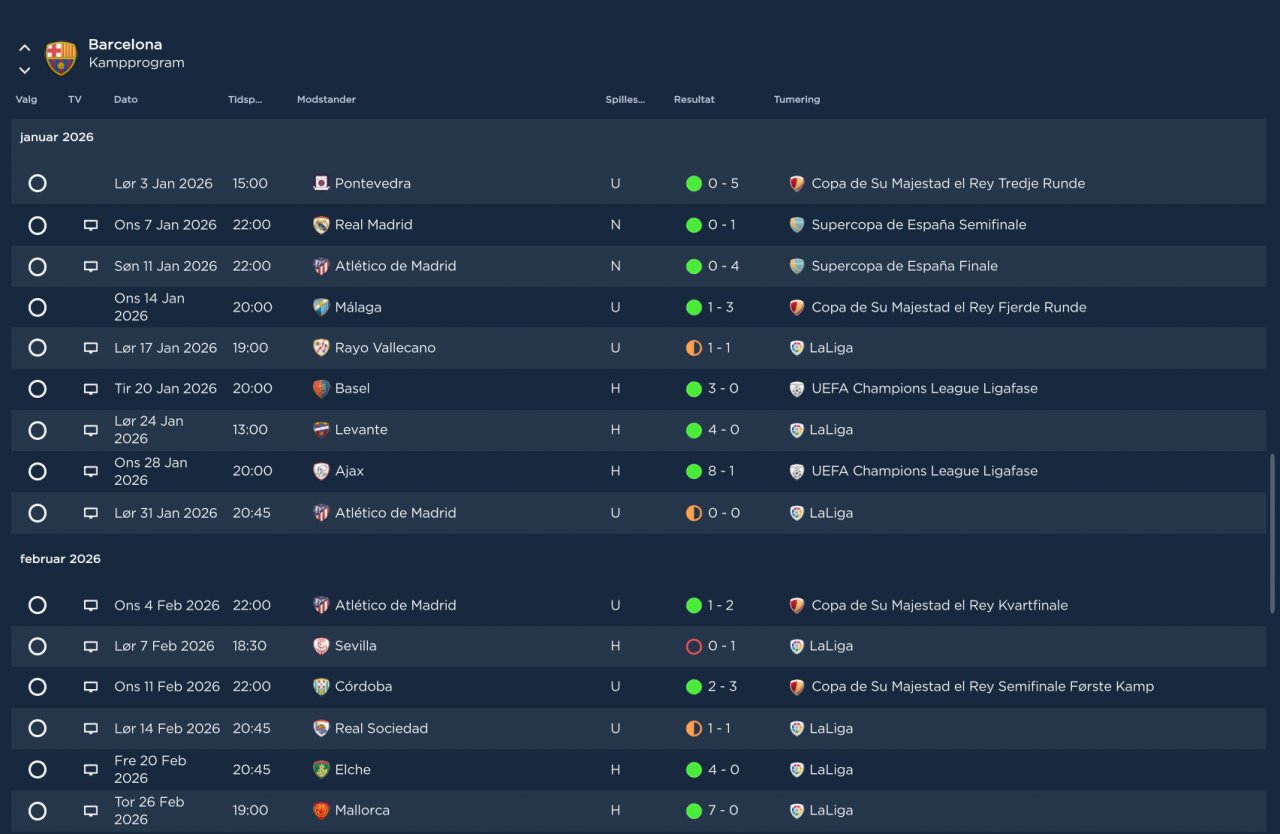The height and width of the screenshot is (834, 1280).
Task: Click the Atlético crest in the 11 Jan row
Action: click(x=321, y=266)
